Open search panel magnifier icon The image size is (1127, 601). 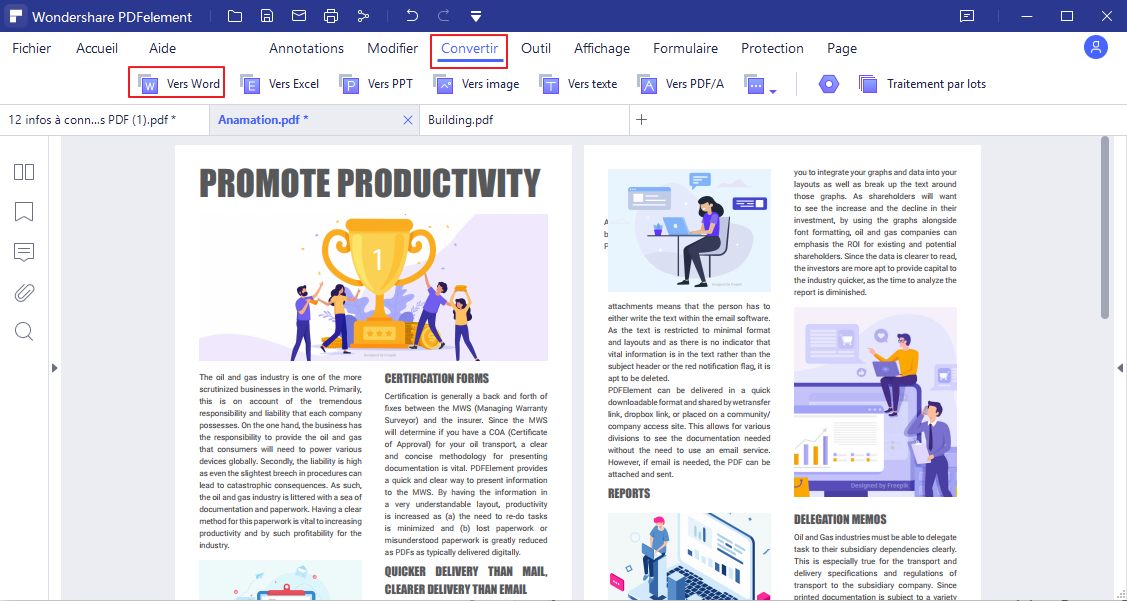[x=24, y=331]
